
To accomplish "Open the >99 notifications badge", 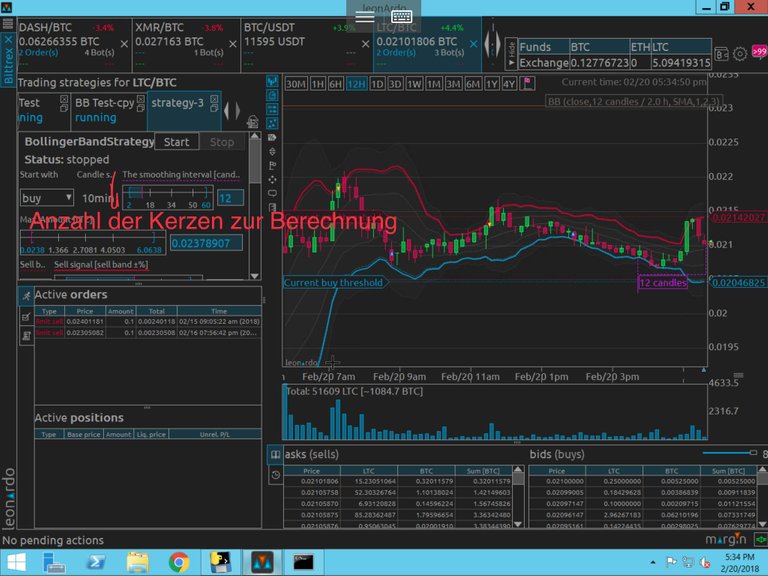I will click(759, 51).
